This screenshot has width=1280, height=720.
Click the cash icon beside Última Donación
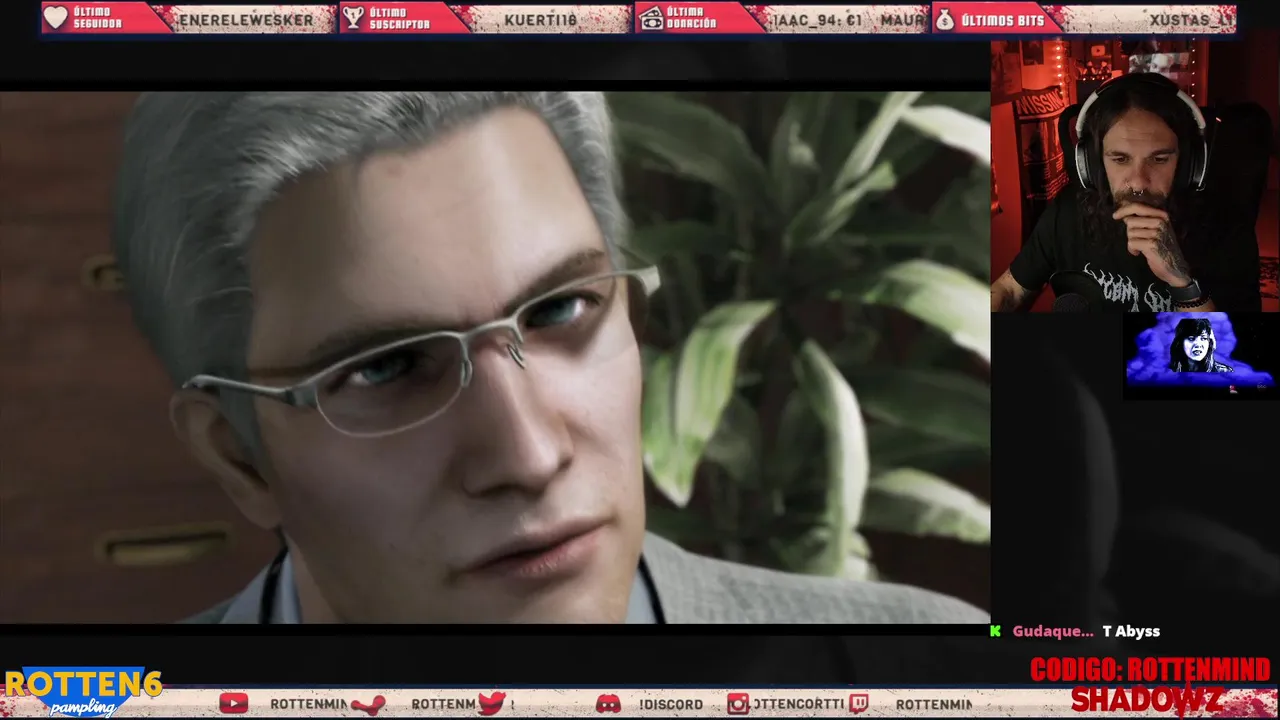point(650,18)
